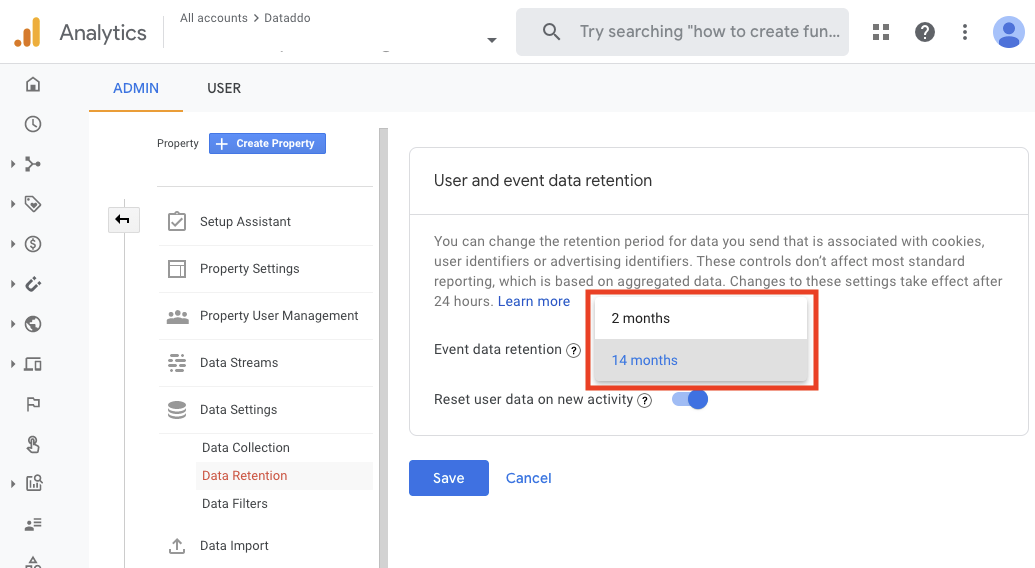This screenshot has width=1035, height=568.
Task: Select the ADMIN tab
Action: coord(136,88)
